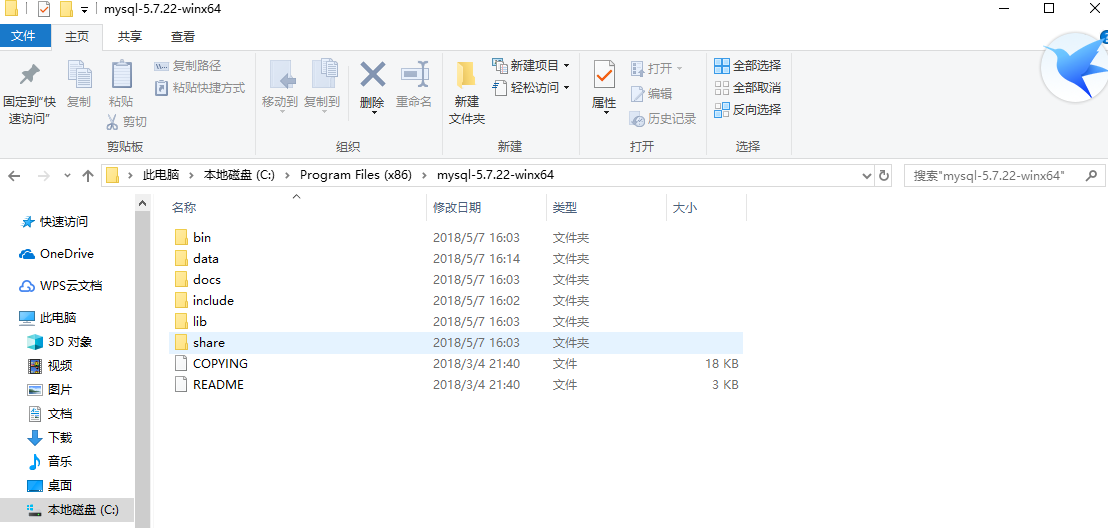The height and width of the screenshot is (528, 1108).
Task: Click the navigation pane scroll-up arrow
Action: 142,203
